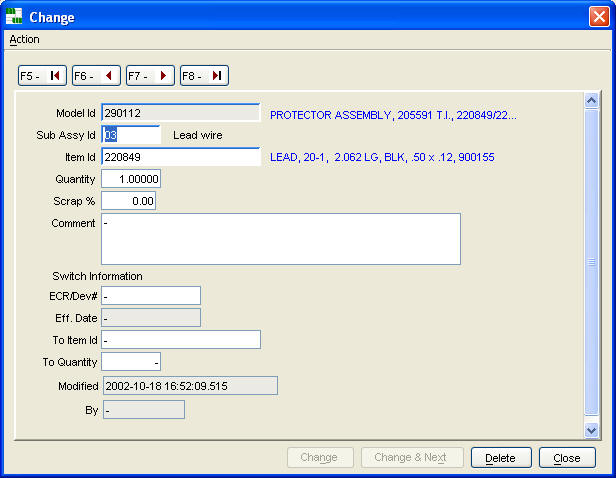Screen dimensions: 616x478
Task: Click the Eff. Date field
Action: [151, 318]
